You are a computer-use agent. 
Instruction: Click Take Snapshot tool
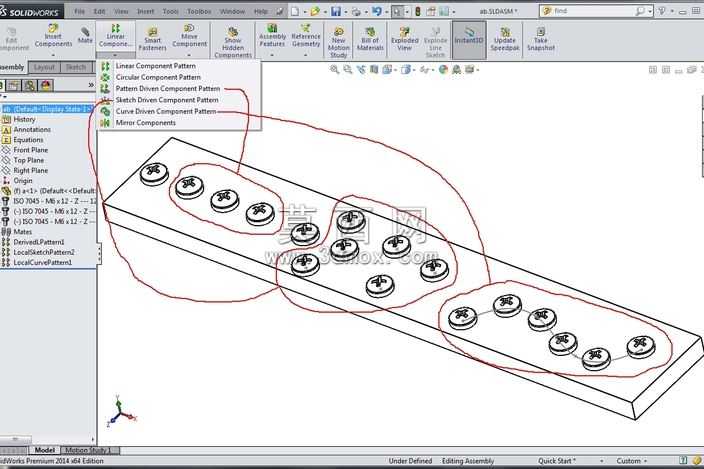541,39
